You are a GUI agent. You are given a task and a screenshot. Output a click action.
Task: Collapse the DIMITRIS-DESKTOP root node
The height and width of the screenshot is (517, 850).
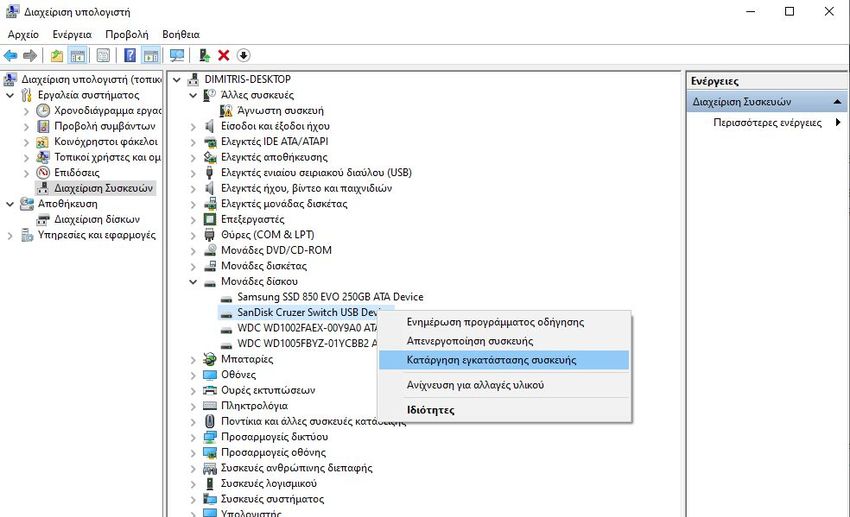(x=177, y=80)
